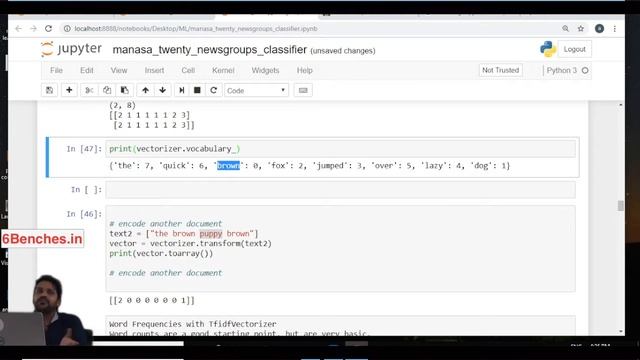Move selected cell down arrow

tap(162, 90)
